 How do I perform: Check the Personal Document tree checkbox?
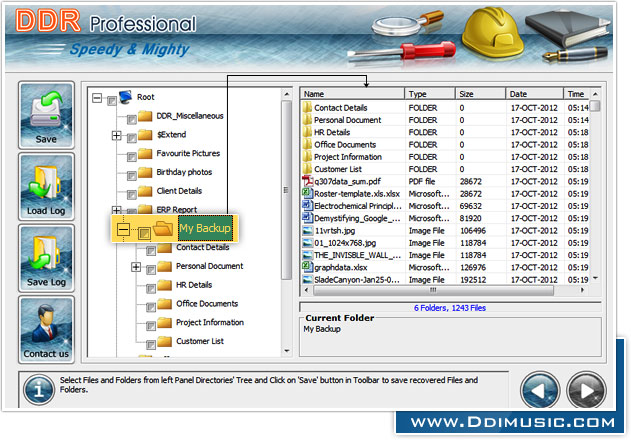(x=151, y=270)
